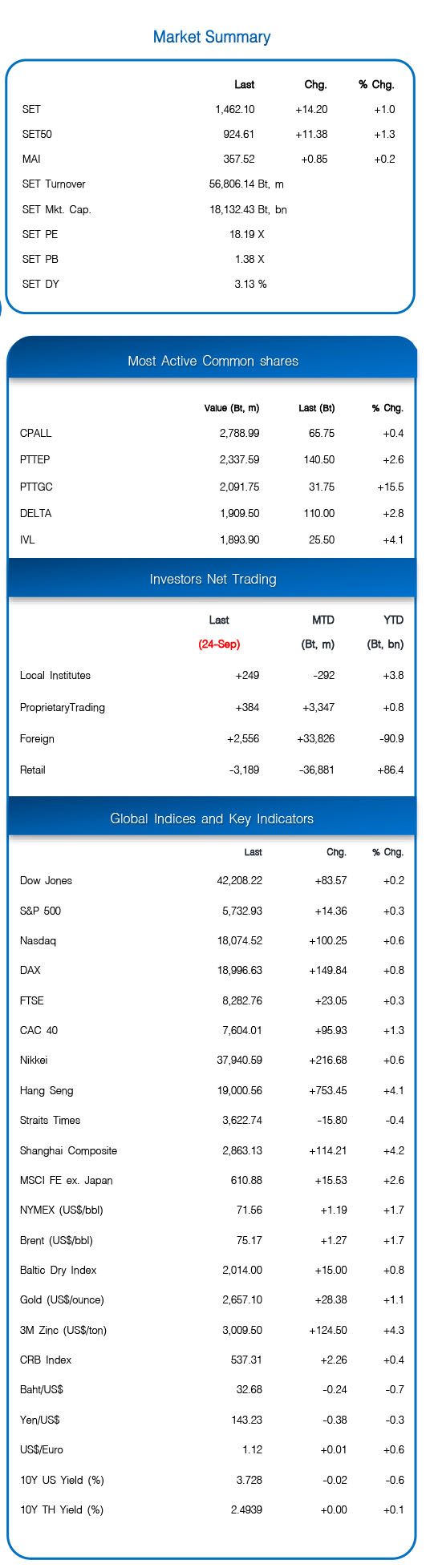Screen dimensions: 430x1568
Task: Click the Baht/US$ exchange rate label
Action: (x=42, y=1389)
